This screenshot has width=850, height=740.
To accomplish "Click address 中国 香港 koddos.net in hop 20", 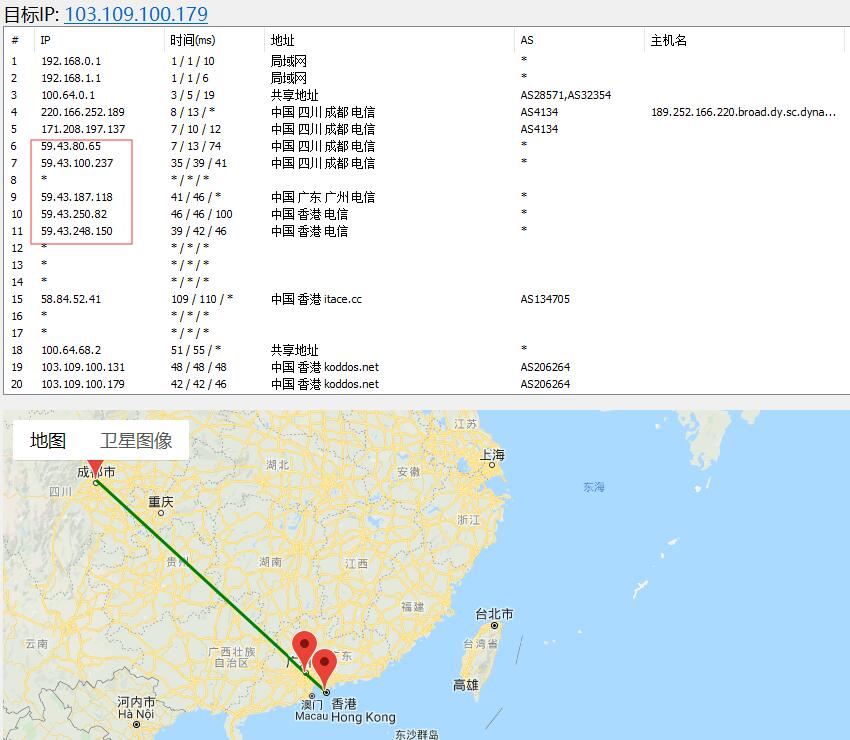I will (325, 384).
